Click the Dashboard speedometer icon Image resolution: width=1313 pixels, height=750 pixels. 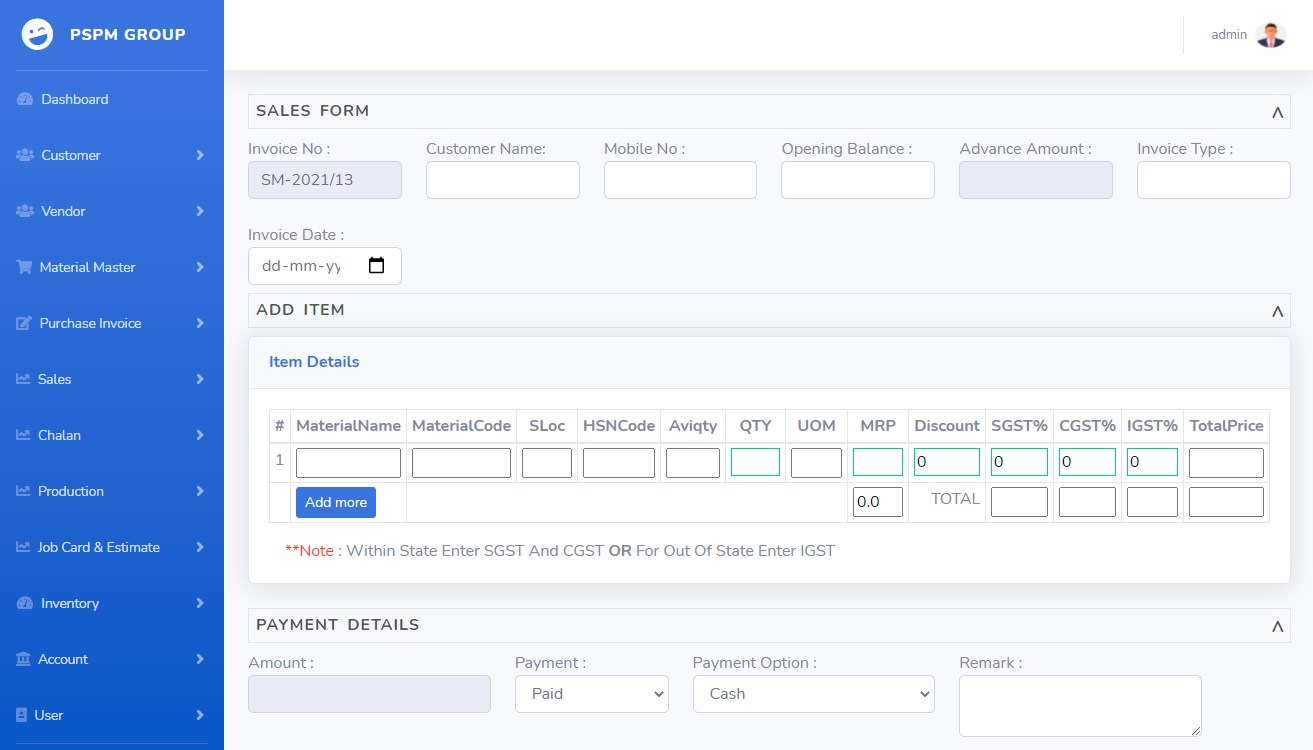click(25, 99)
